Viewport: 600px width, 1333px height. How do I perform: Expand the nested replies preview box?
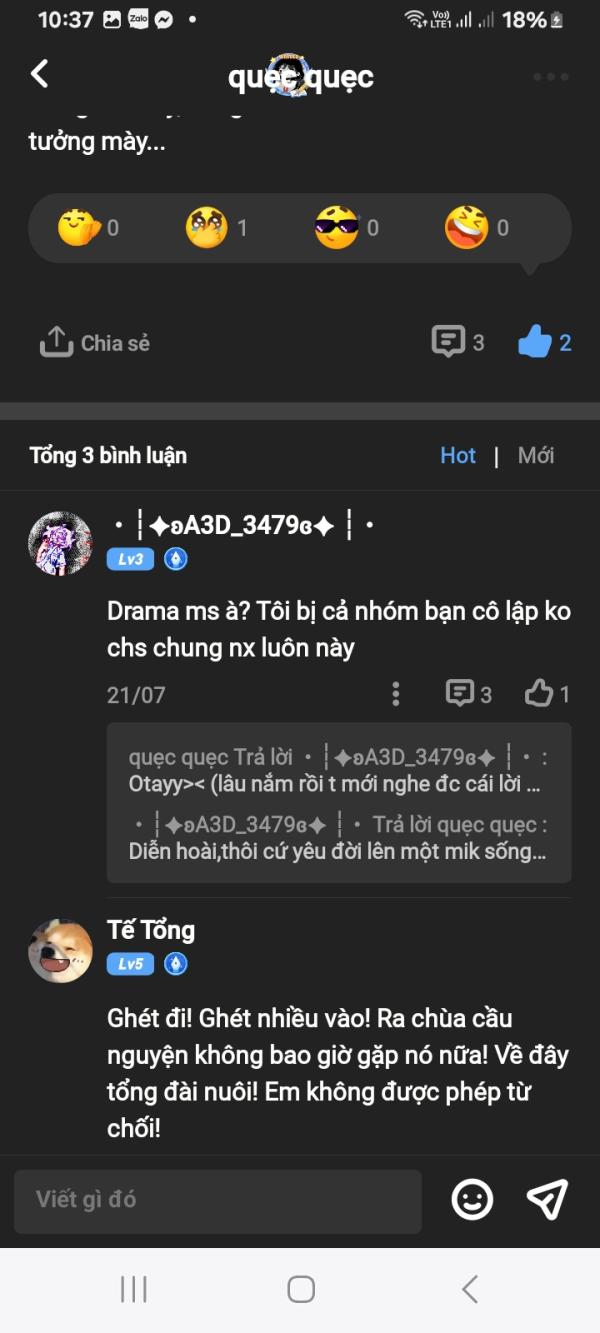pyautogui.click(x=339, y=804)
